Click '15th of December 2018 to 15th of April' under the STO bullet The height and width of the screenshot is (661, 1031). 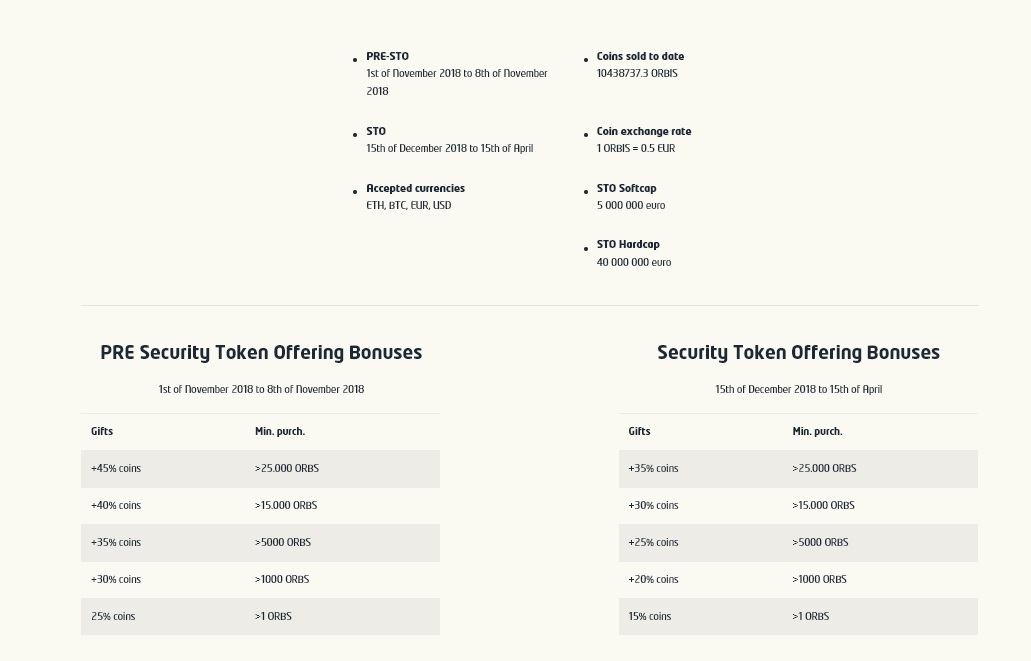pyautogui.click(x=449, y=148)
